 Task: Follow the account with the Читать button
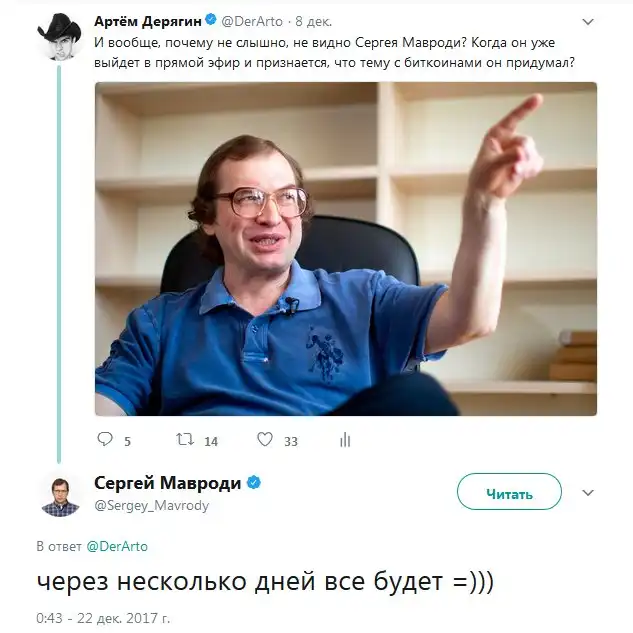coord(509,492)
